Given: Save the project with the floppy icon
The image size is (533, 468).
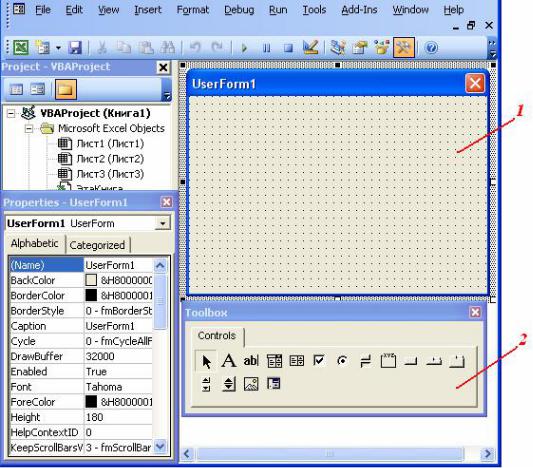Looking at the screenshot, I should [75, 47].
